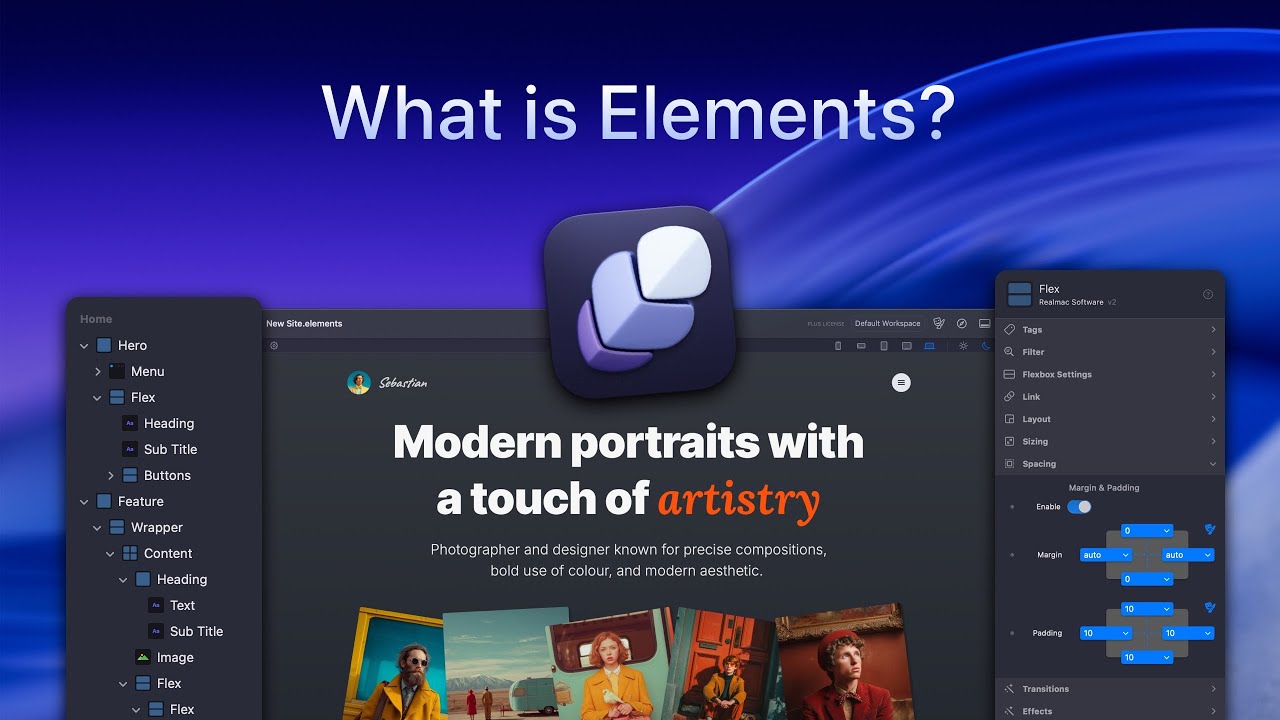Open the theme/paint settings icon in the toolbar
Image resolution: width=1280 pixels, height=720 pixels.
pyautogui.click(x=938, y=323)
